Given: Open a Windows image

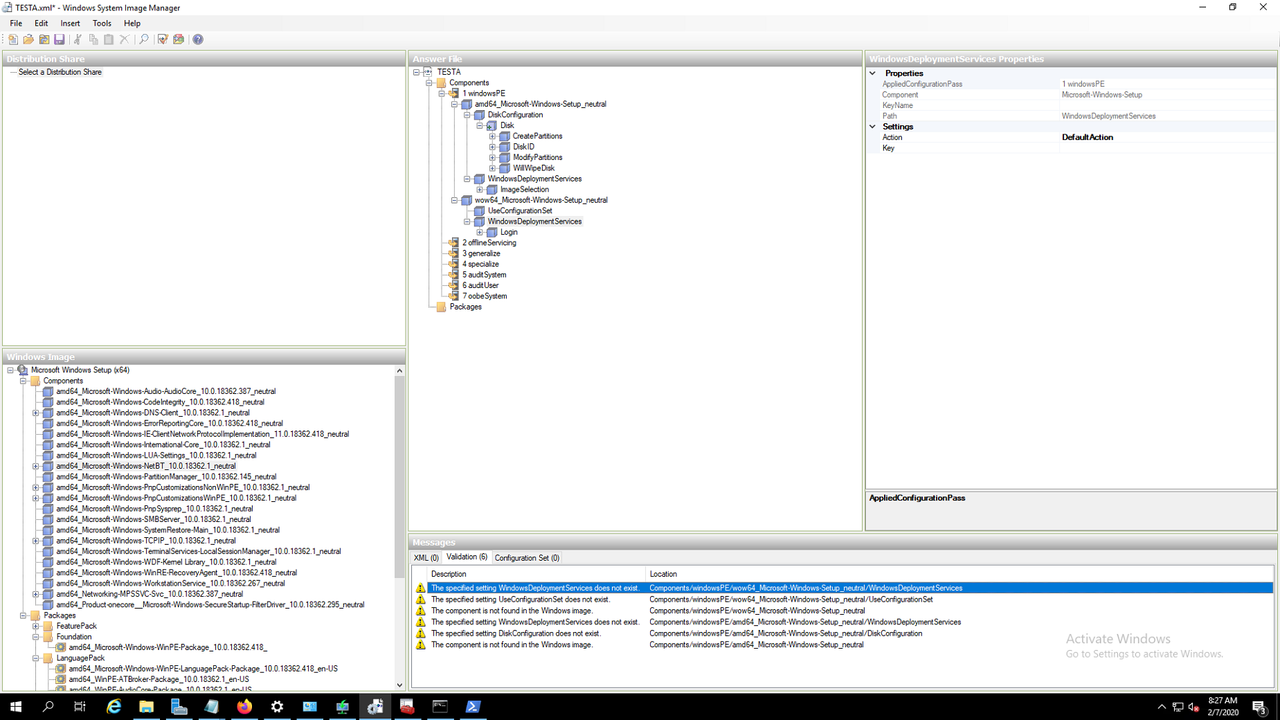Looking at the screenshot, I should (x=44, y=39).
